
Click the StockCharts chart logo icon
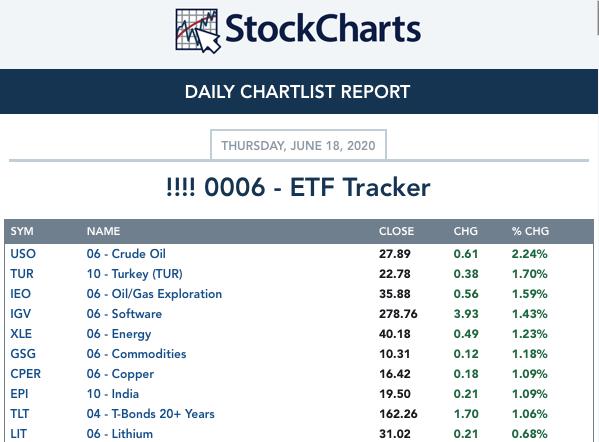click(198, 31)
